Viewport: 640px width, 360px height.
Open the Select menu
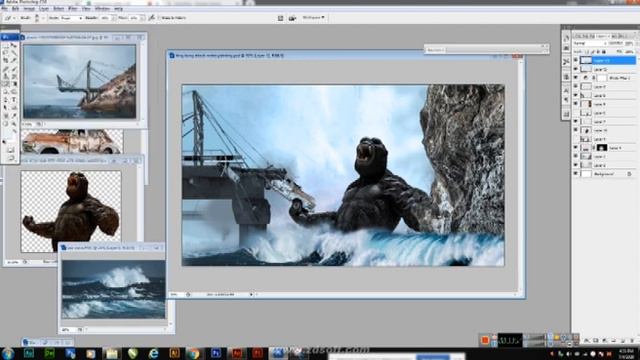[x=59, y=8]
